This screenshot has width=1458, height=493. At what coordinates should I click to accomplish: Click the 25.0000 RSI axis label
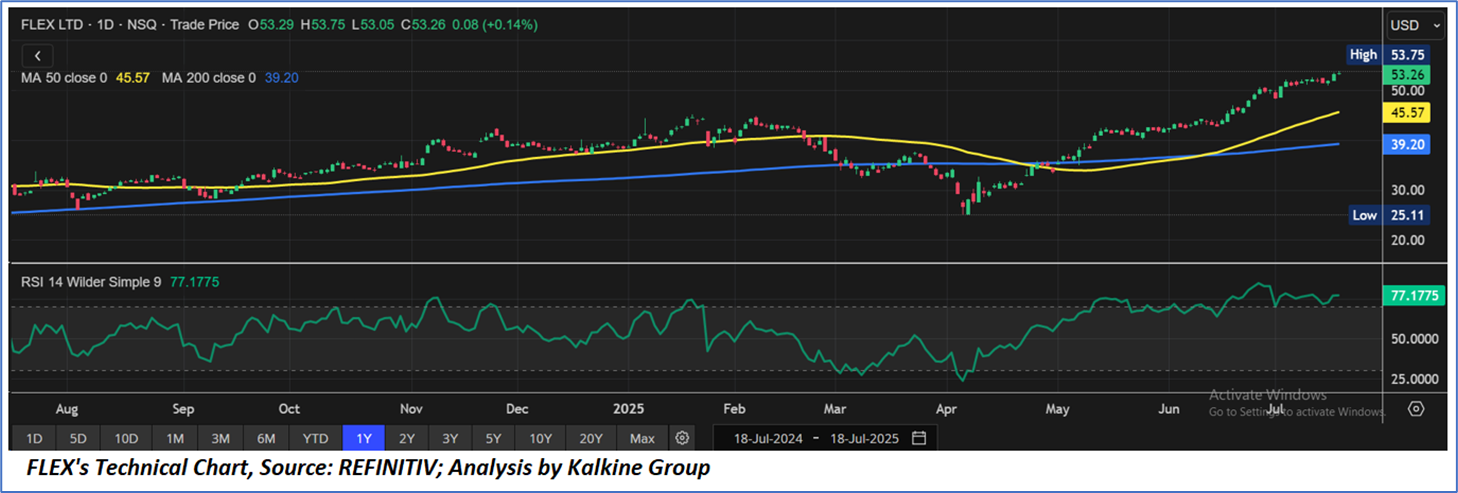coord(1413,379)
